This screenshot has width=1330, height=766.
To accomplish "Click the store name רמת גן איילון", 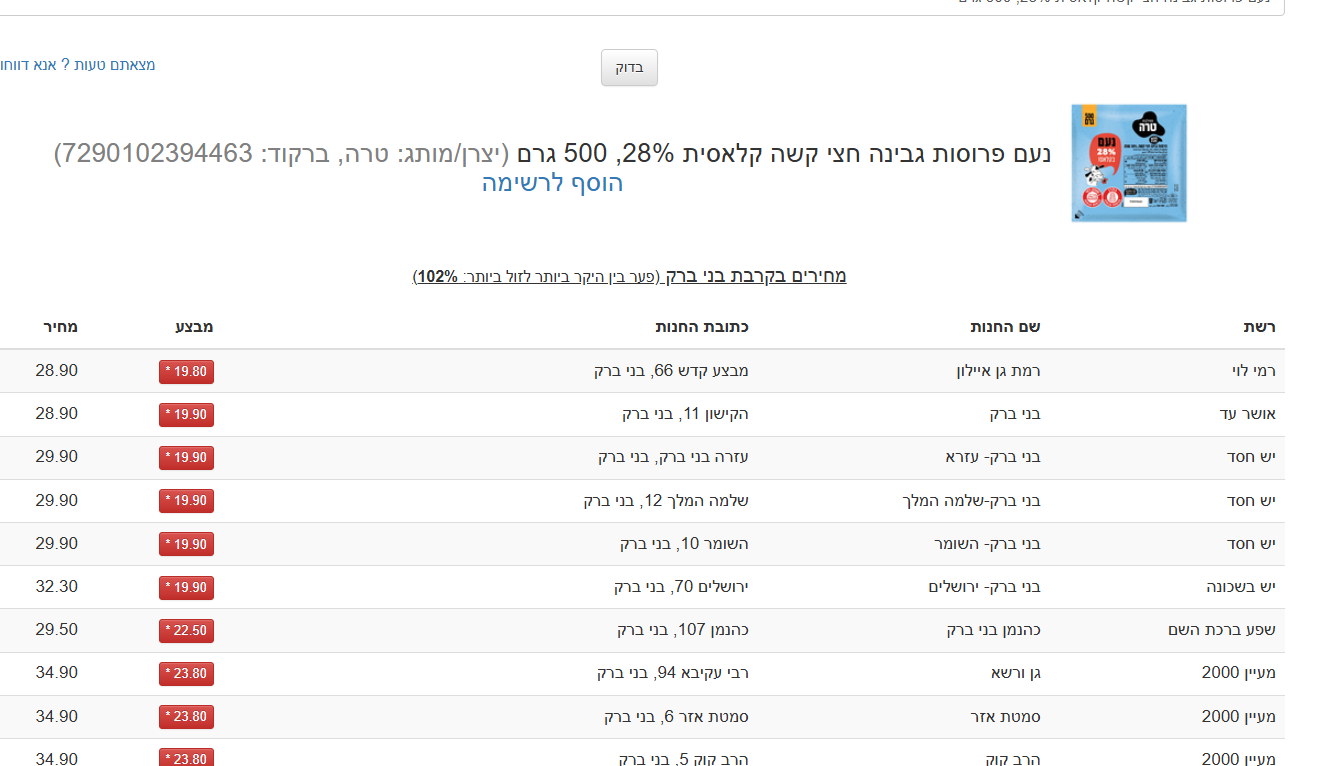I will (998, 371).
